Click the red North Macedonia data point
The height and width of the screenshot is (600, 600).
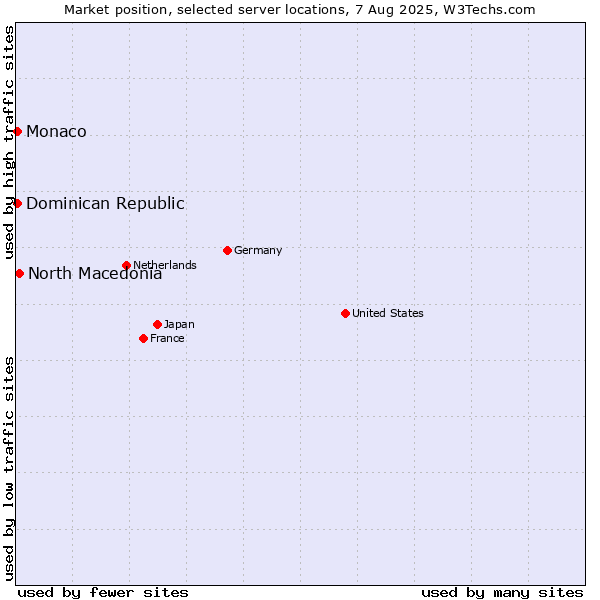pos(20,274)
